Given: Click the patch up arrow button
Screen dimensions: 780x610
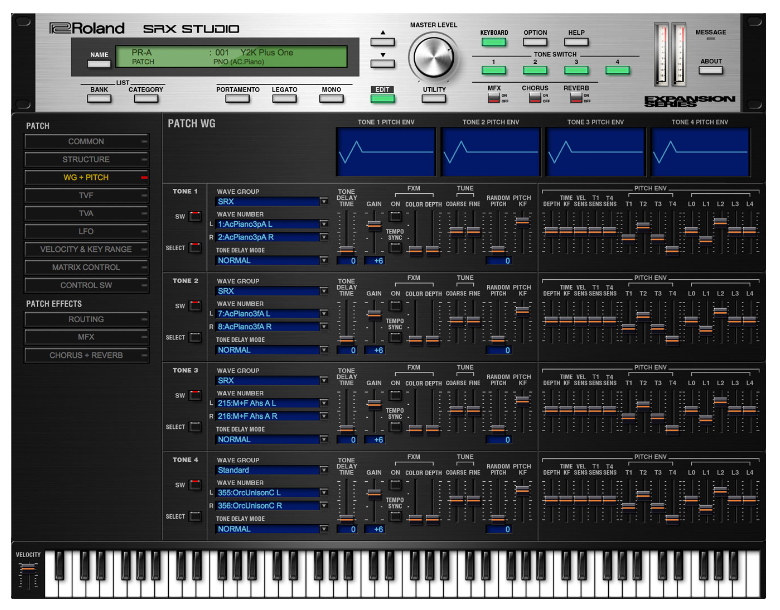Looking at the screenshot, I should point(383,42).
